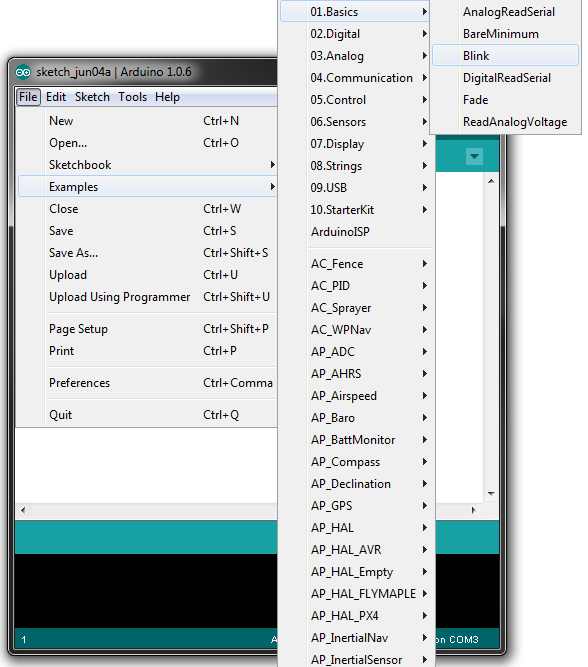Click vertical scrollbar up arrow
This screenshot has height=667, width=588.
tap(491, 181)
